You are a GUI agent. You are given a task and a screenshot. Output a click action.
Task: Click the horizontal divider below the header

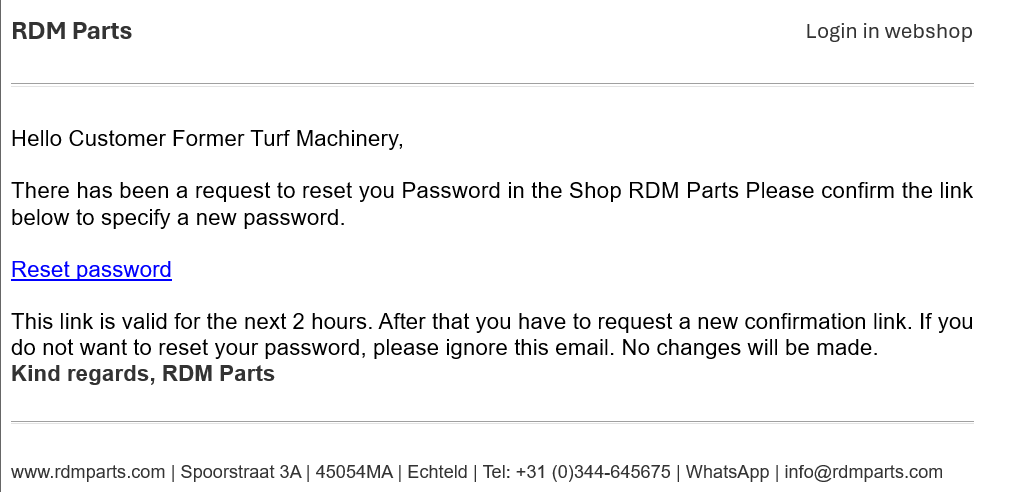(492, 85)
